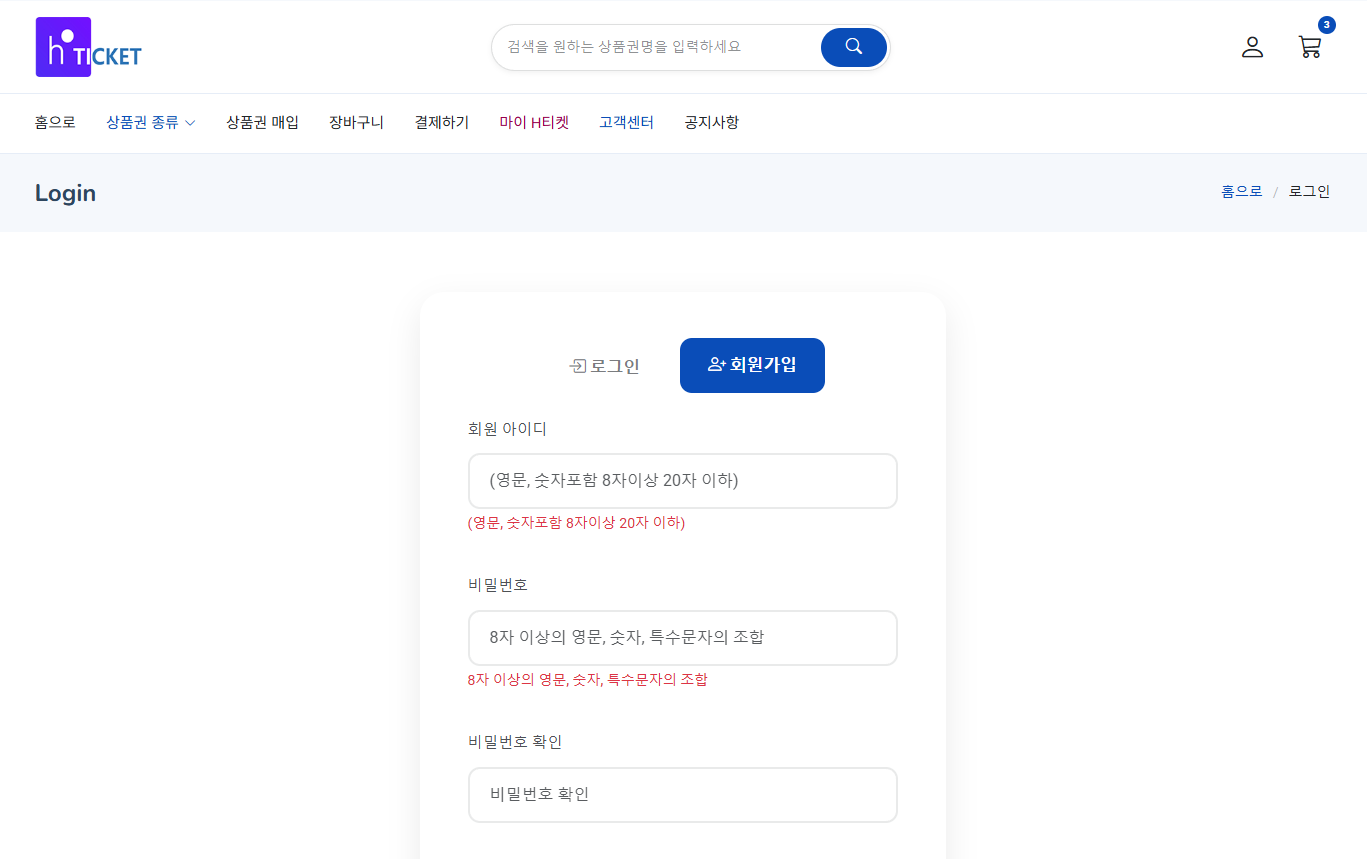Go to 홈으로 in the navigation menu
The height and width of the screenshot is (859, 1367).
pos(55,123)
